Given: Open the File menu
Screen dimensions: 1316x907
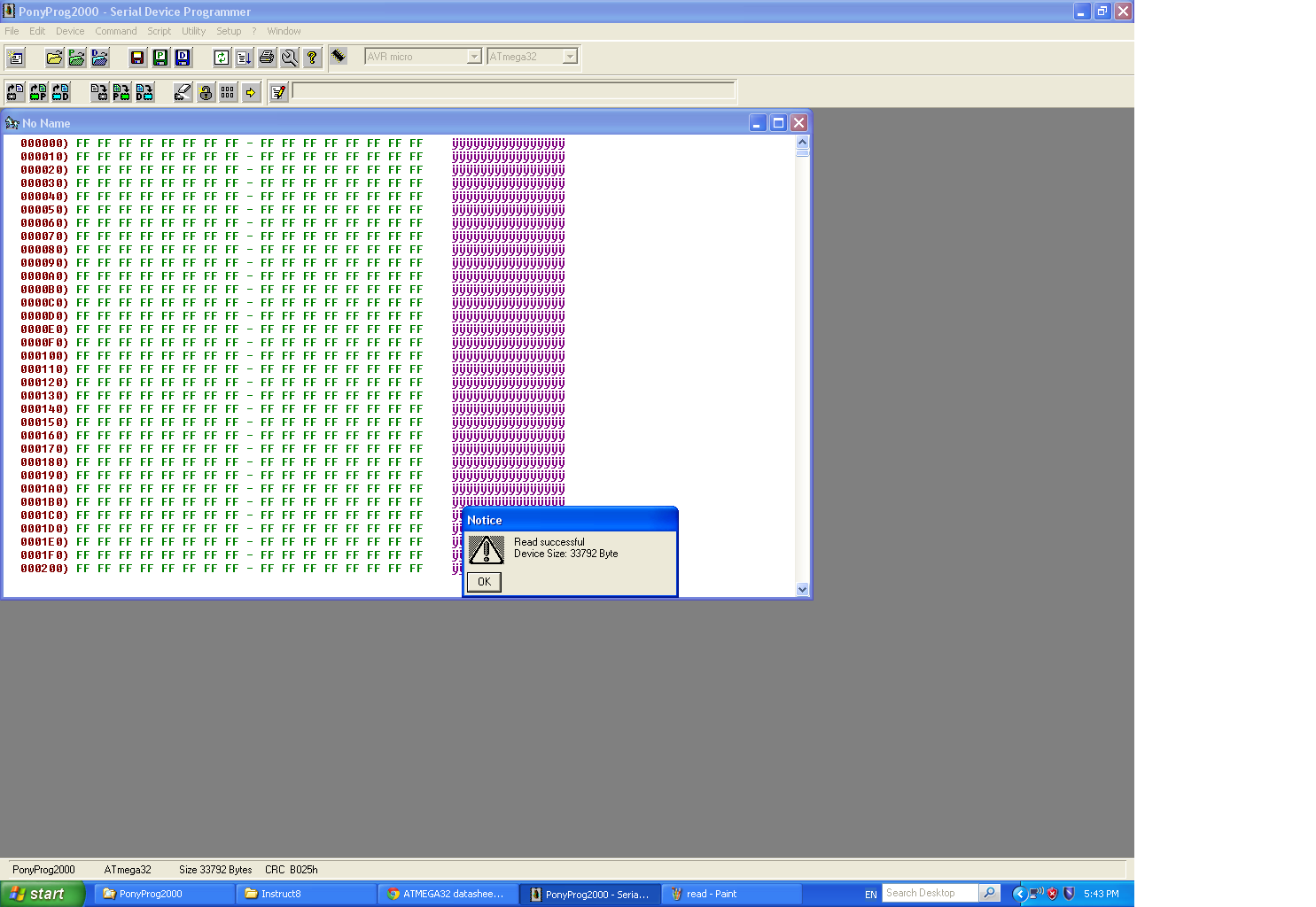Looking at the screenshot, I should coord(12,31).
